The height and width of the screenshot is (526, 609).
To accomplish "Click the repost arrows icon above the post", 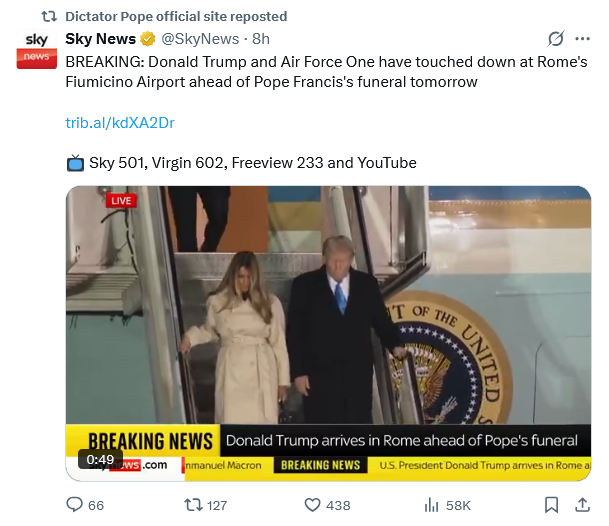I will click(47, 16).
